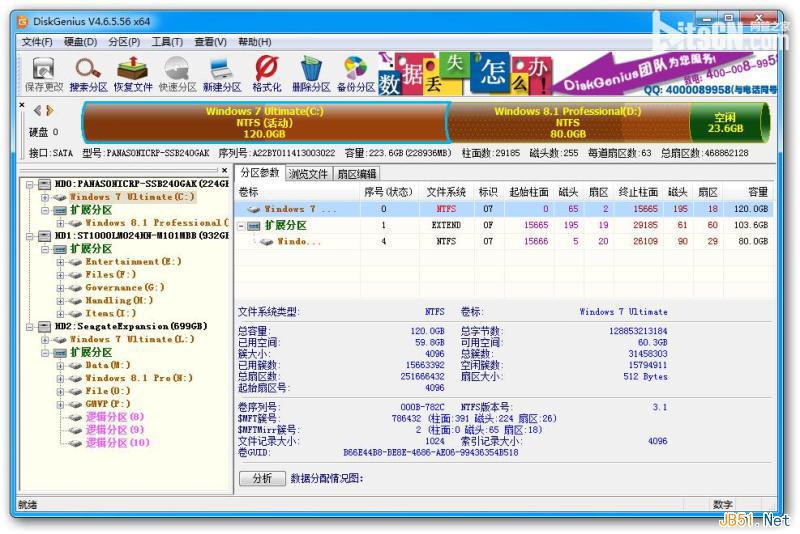Click the HD2 SeagateExpansion disk icon
Screen dimensions: 800x534
tap(46, 326)
